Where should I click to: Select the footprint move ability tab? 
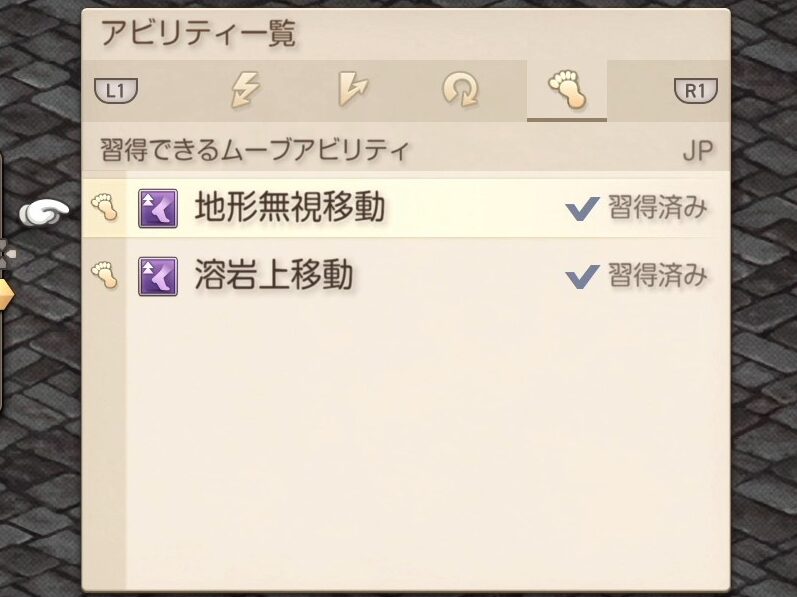566,92
